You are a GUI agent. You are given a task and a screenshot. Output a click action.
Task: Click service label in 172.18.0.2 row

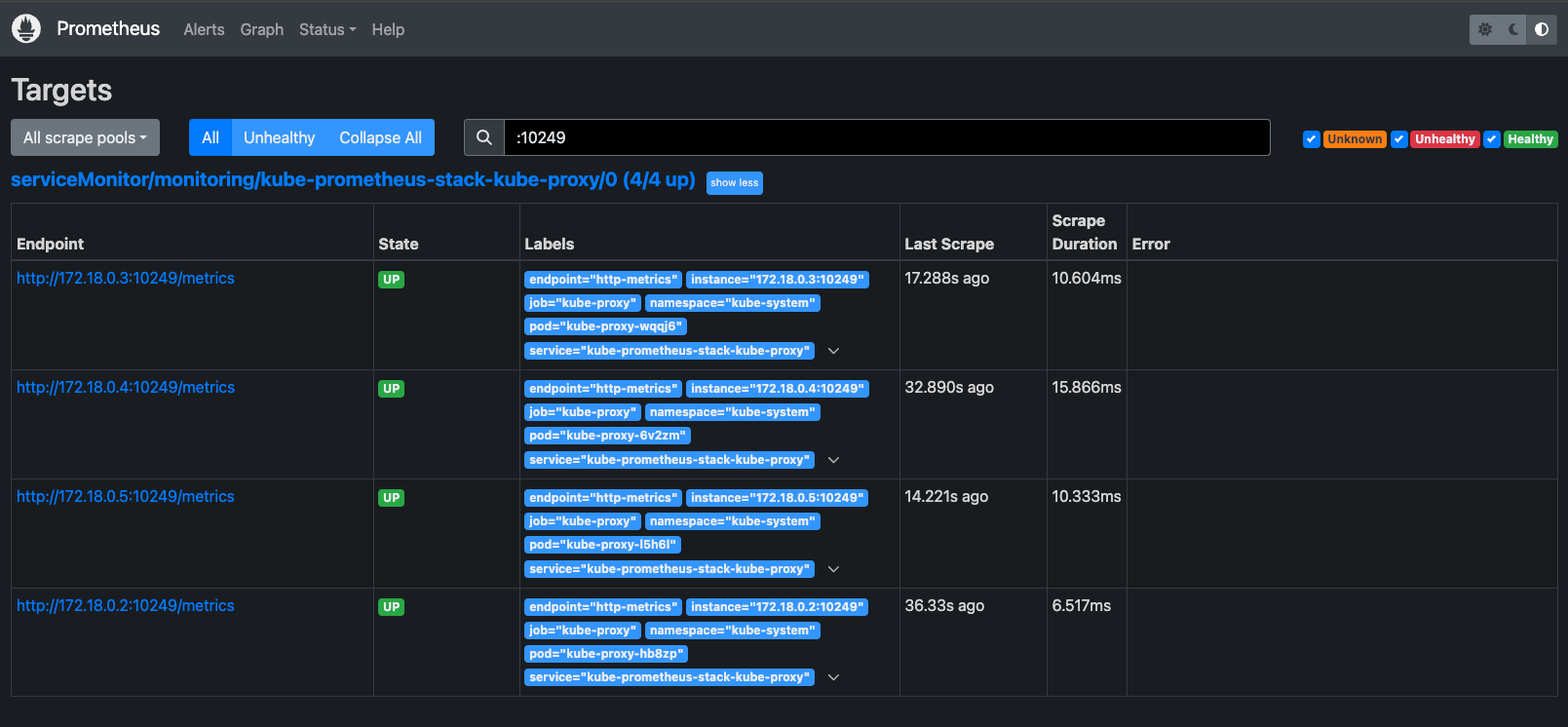(669, 677)
